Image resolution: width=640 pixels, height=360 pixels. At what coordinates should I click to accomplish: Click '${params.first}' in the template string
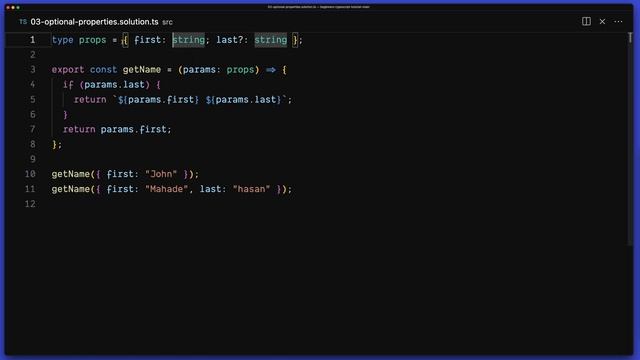(x=158, y=100)
